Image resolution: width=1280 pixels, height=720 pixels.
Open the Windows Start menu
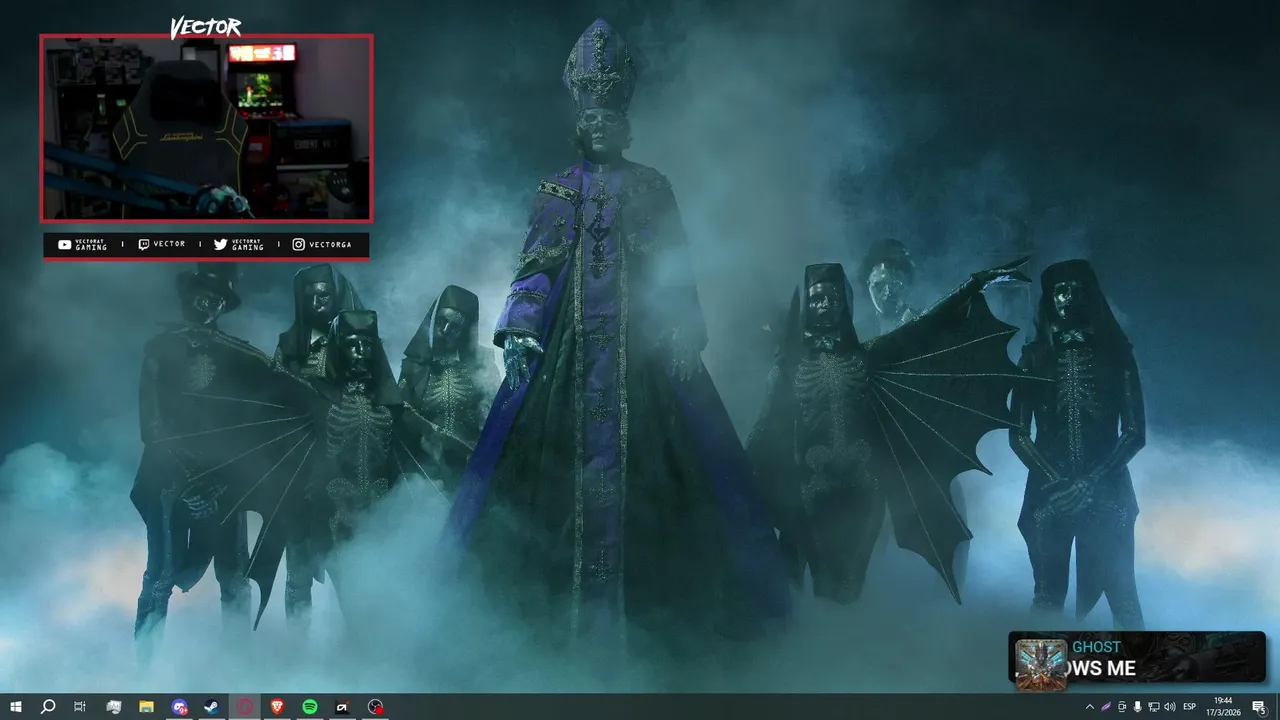click(x=16, y=707)
